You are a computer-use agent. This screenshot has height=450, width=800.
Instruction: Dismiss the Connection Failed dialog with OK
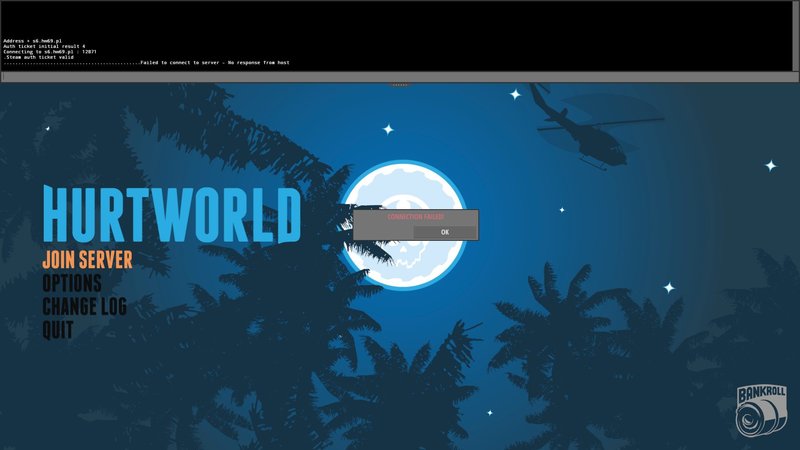445,232
